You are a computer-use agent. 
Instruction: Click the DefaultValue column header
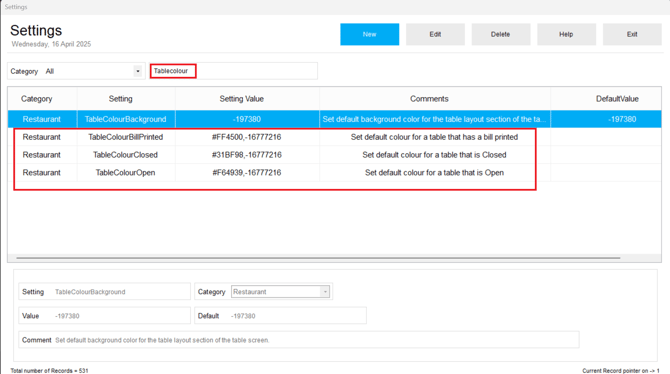617,99
